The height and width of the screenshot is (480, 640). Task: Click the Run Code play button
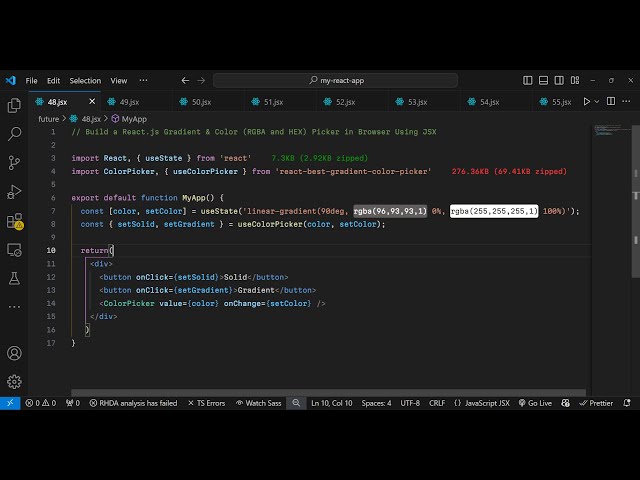click(587, 101)
